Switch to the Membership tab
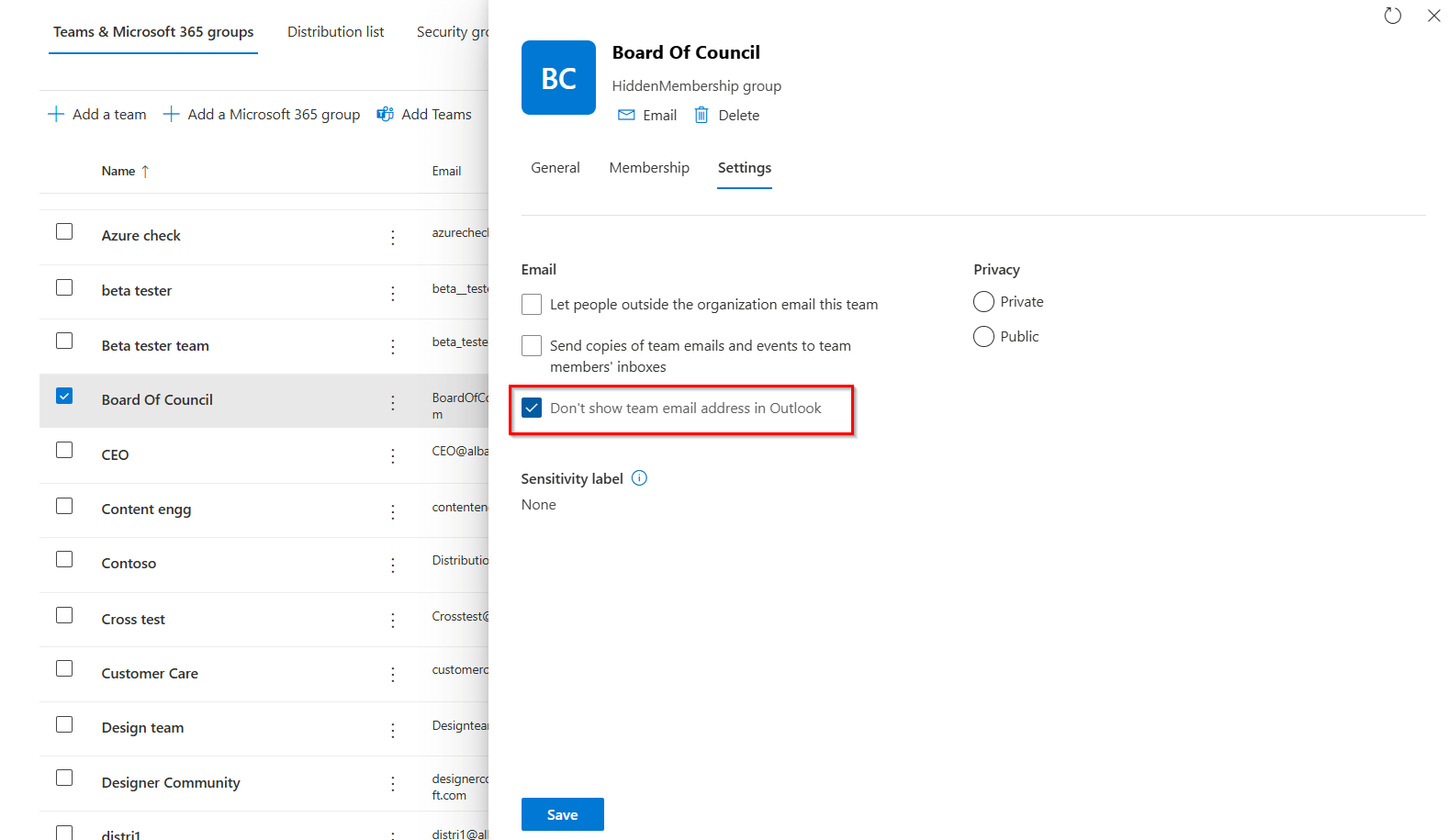Screen dimensions: 1448x840 coord(649,168)
